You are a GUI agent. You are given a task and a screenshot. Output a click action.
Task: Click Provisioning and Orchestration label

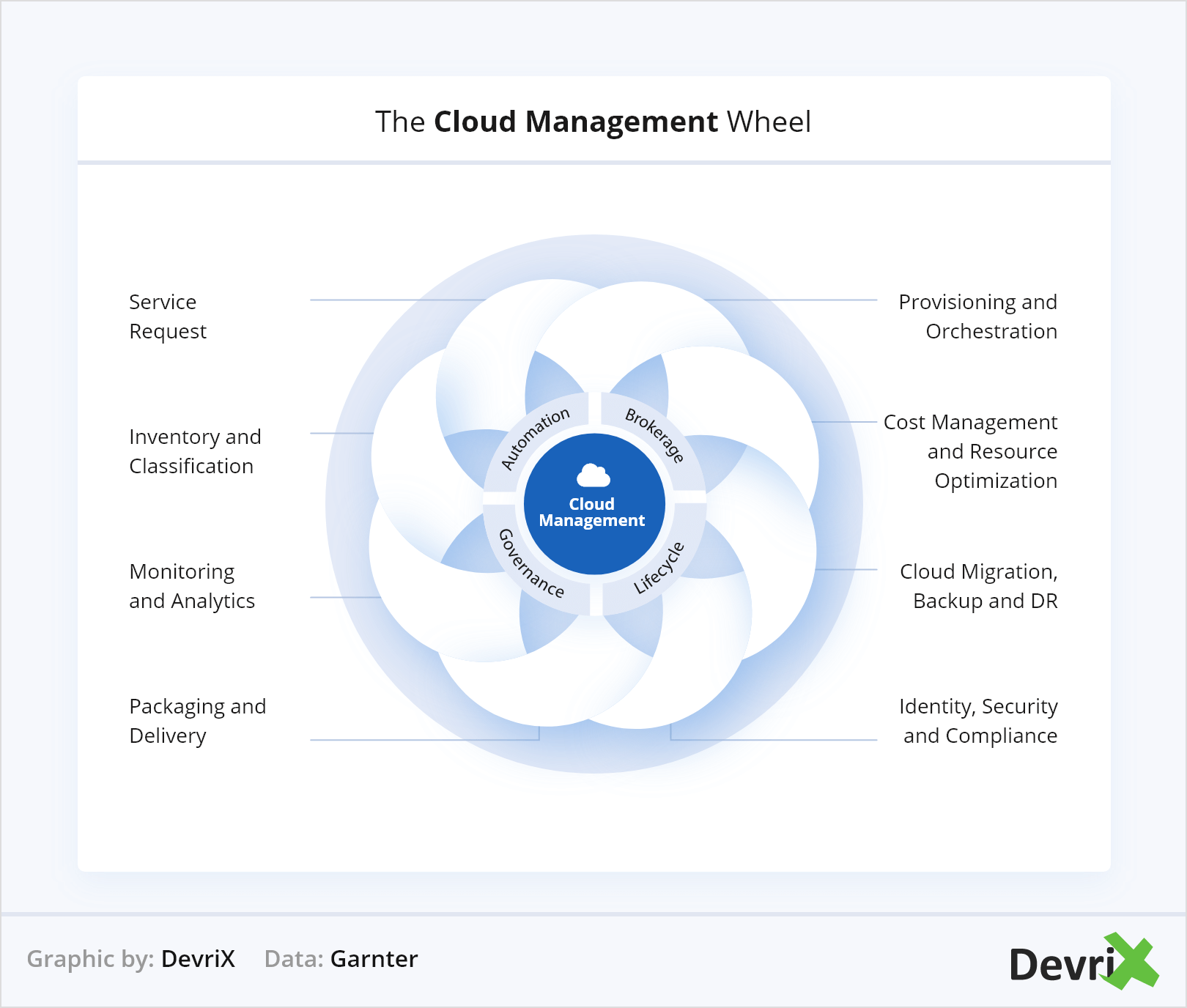coord(977,316)
